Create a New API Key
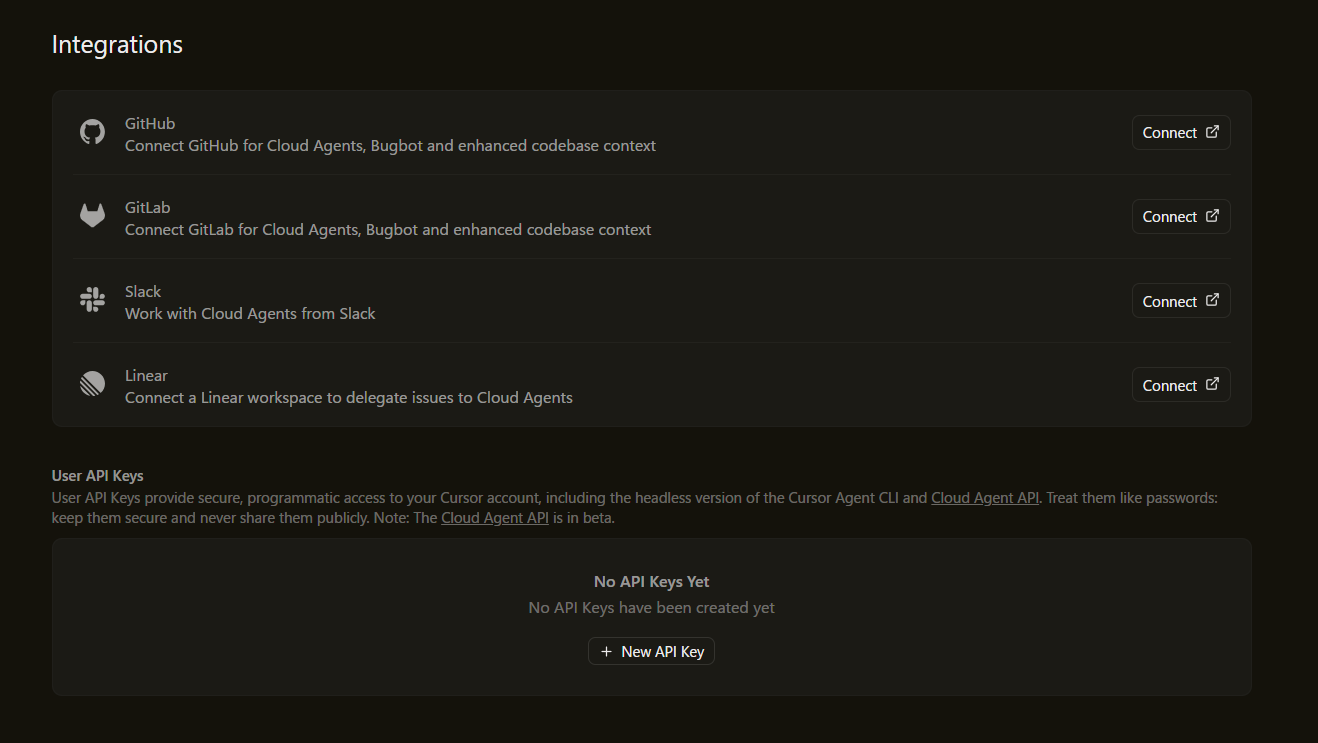The height and width of the screenshot is (743, 1318). point(652,652)
